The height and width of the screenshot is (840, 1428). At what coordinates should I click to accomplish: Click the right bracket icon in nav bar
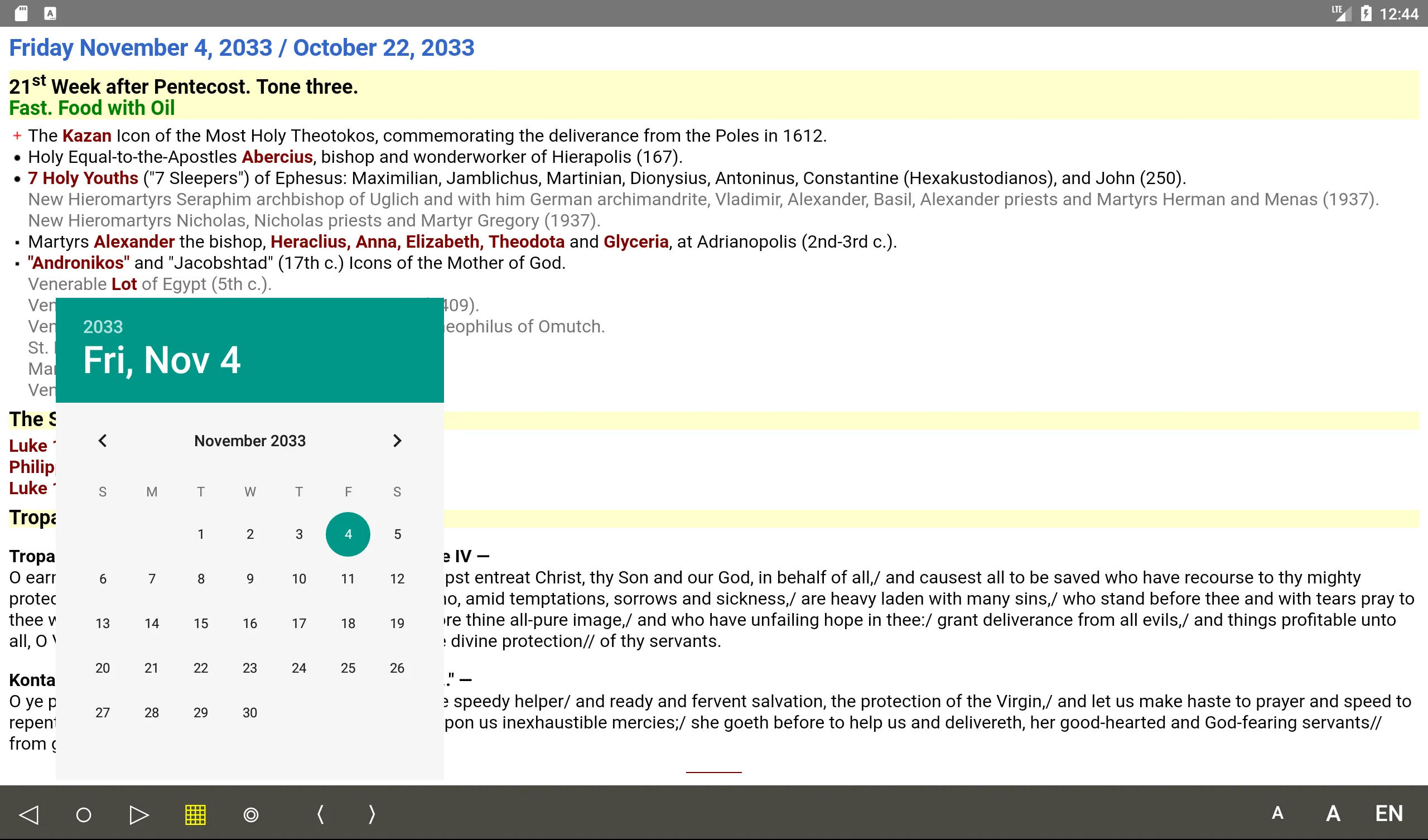tap(371, 813)
